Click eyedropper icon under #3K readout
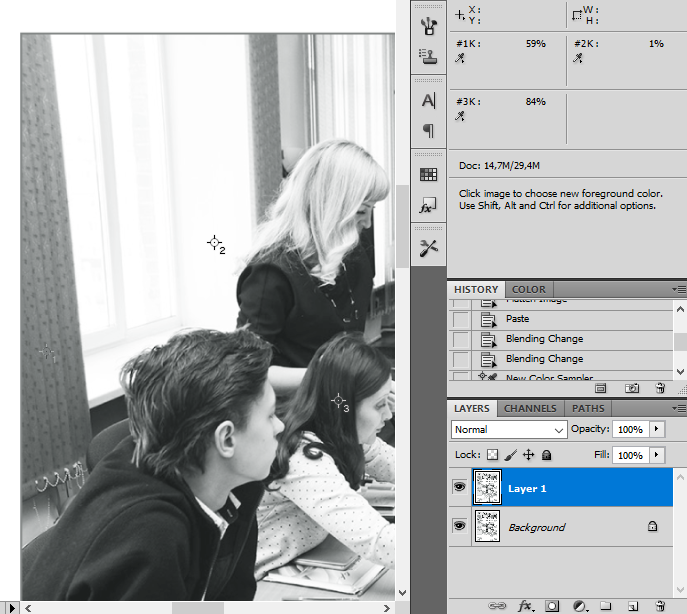 [460, 116]
